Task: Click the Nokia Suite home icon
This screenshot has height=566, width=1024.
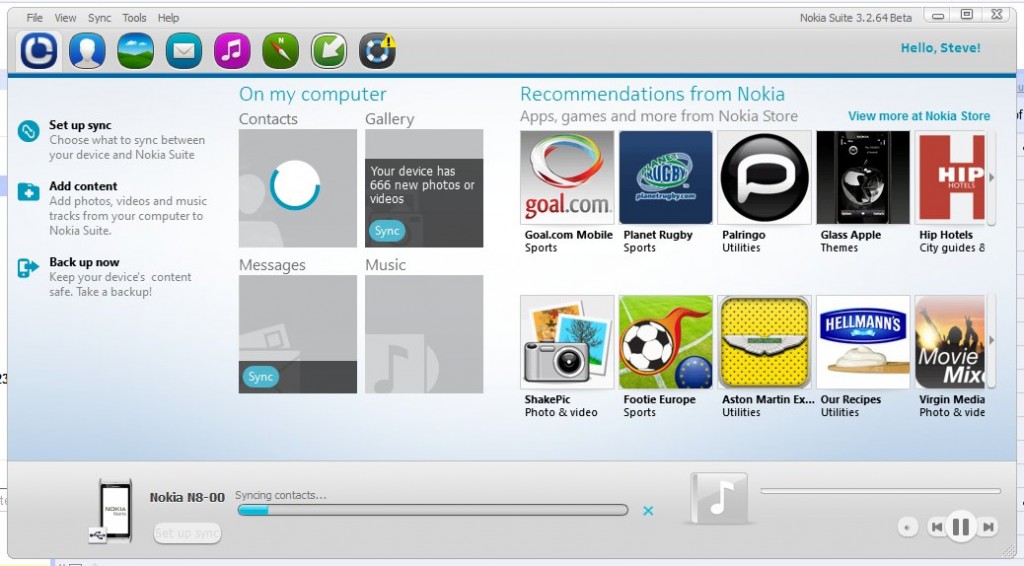Action: 39,50
